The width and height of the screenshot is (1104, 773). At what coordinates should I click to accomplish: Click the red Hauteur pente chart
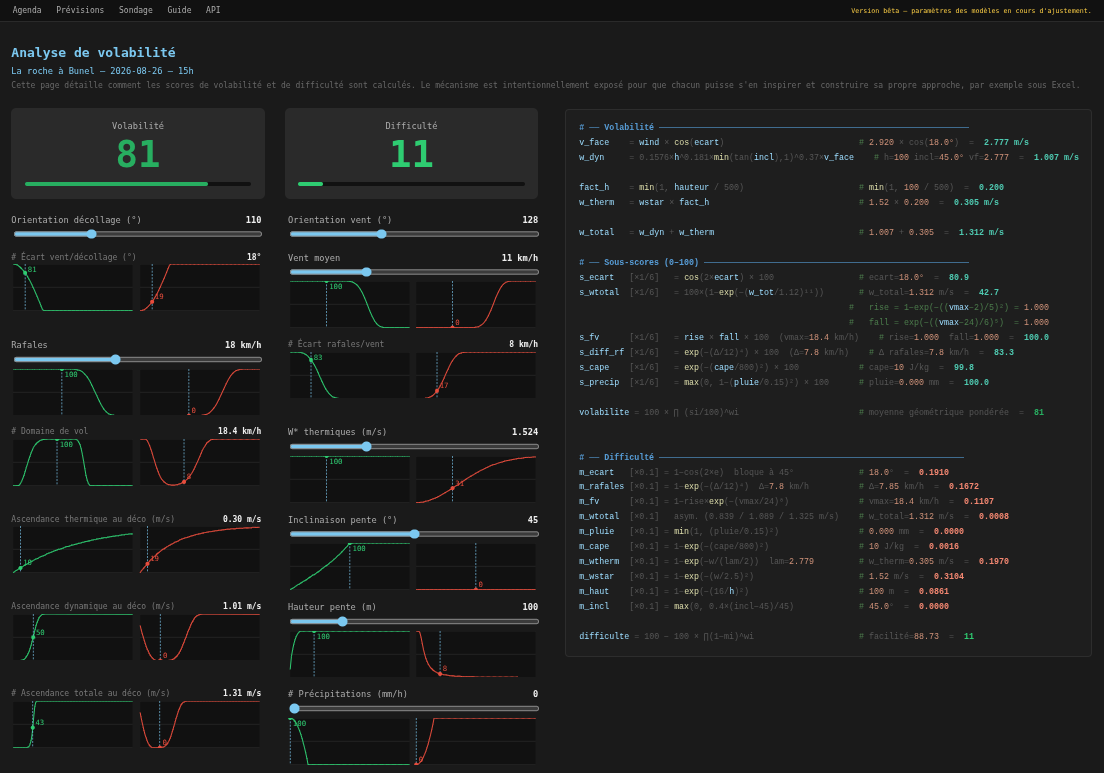[476, 653]
